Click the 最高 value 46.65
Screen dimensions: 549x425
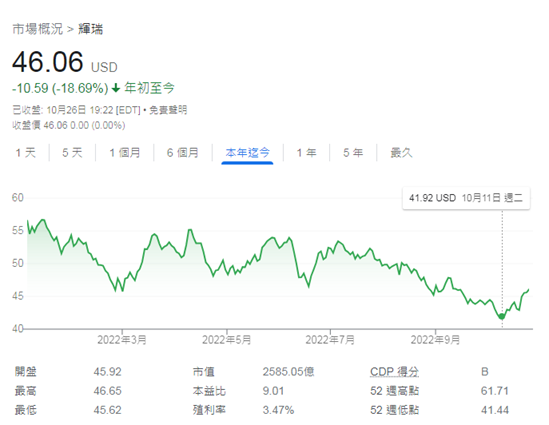tap(107, 391)
